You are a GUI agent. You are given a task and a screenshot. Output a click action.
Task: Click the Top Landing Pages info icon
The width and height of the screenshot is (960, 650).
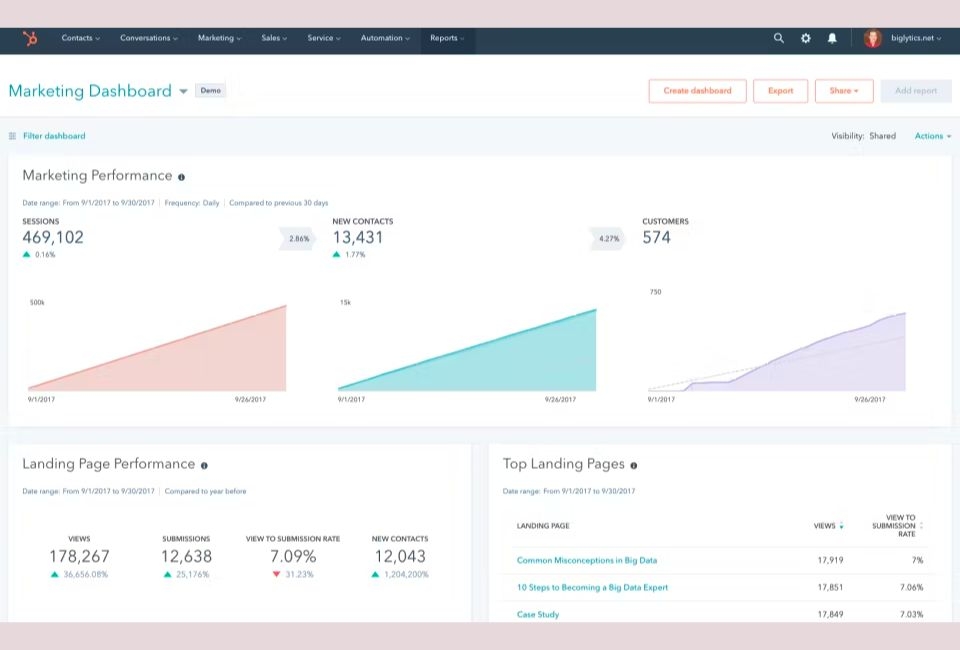634,465
